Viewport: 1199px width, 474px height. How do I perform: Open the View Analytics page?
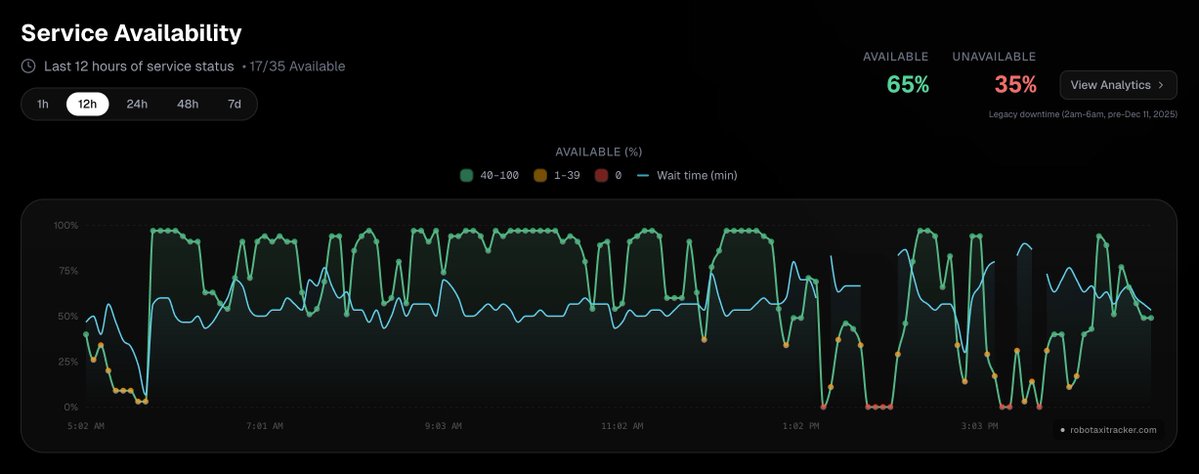[x=1117, y=85]
